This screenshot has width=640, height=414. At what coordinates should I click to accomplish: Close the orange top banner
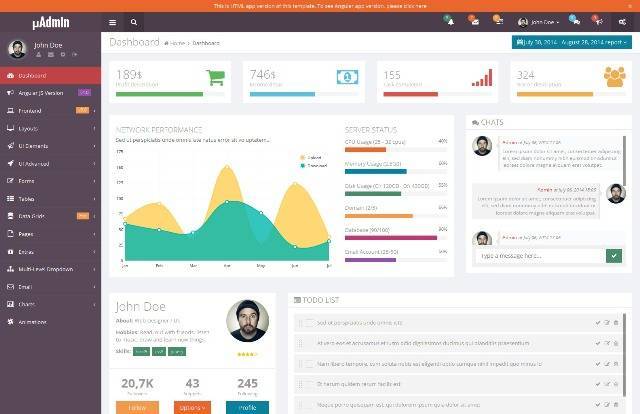[630, 6]
